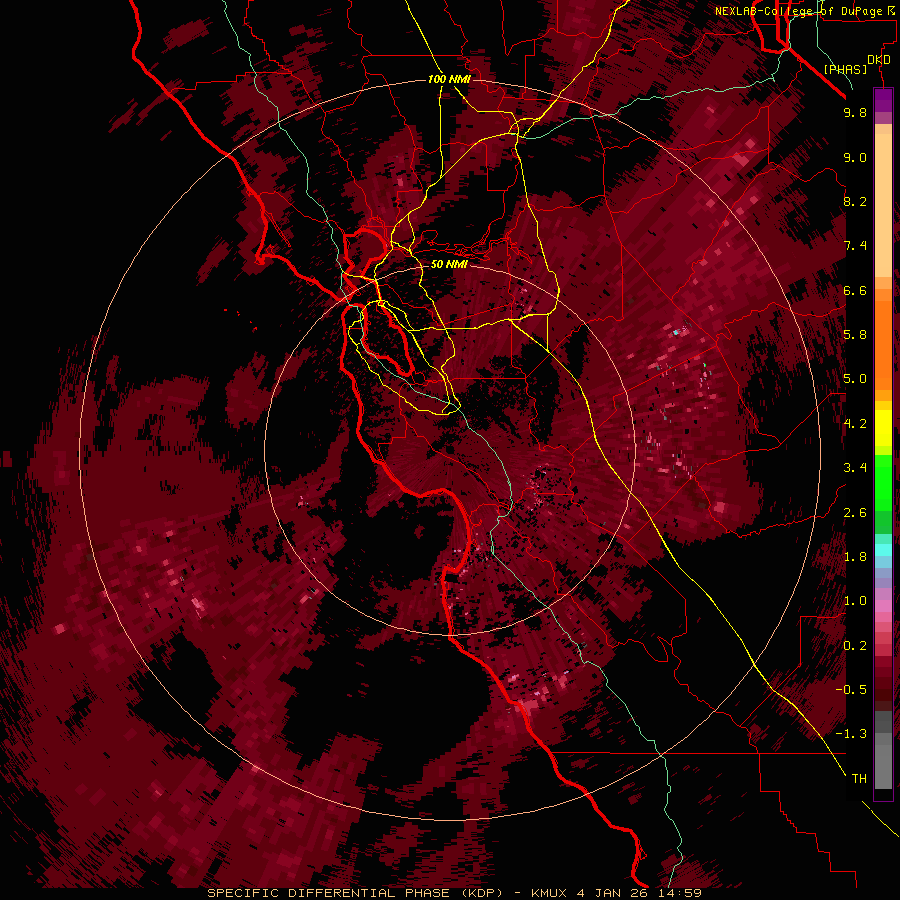Select the 3.4 scale value
Image resolution: width=900 pixels, height=900 pixels.
pos(855,468)
